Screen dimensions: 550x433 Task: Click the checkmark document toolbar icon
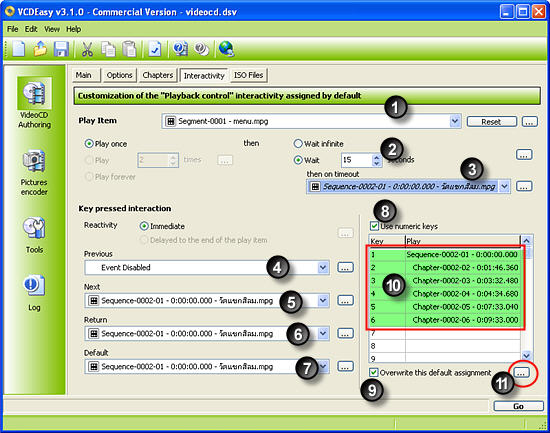tap(154, 49)
